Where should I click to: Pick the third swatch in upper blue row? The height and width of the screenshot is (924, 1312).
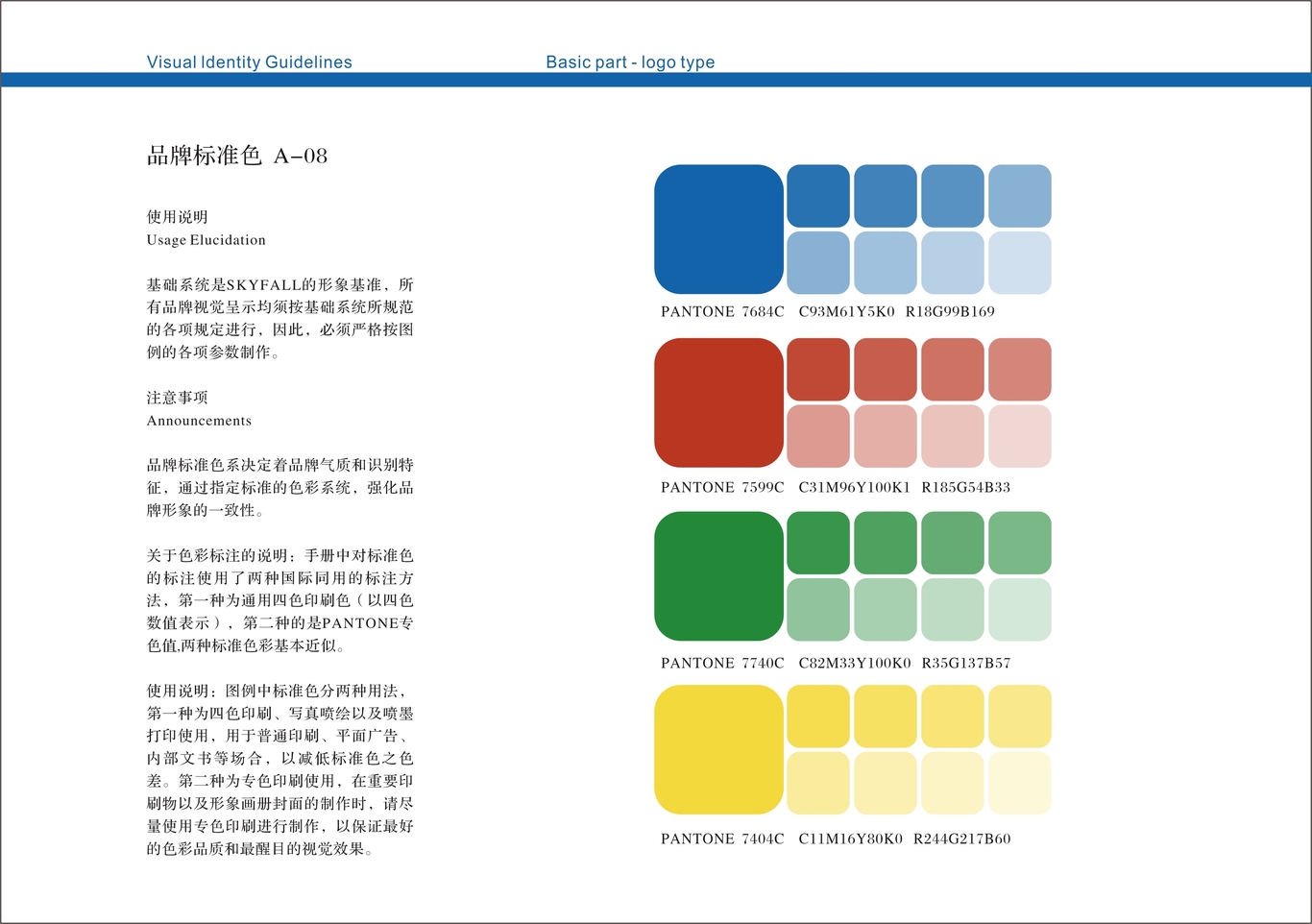point(953,196)
